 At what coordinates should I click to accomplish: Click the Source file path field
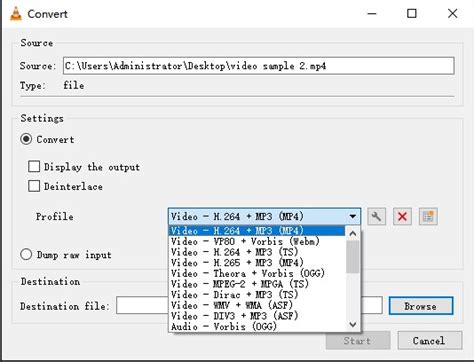coord(259,66)
